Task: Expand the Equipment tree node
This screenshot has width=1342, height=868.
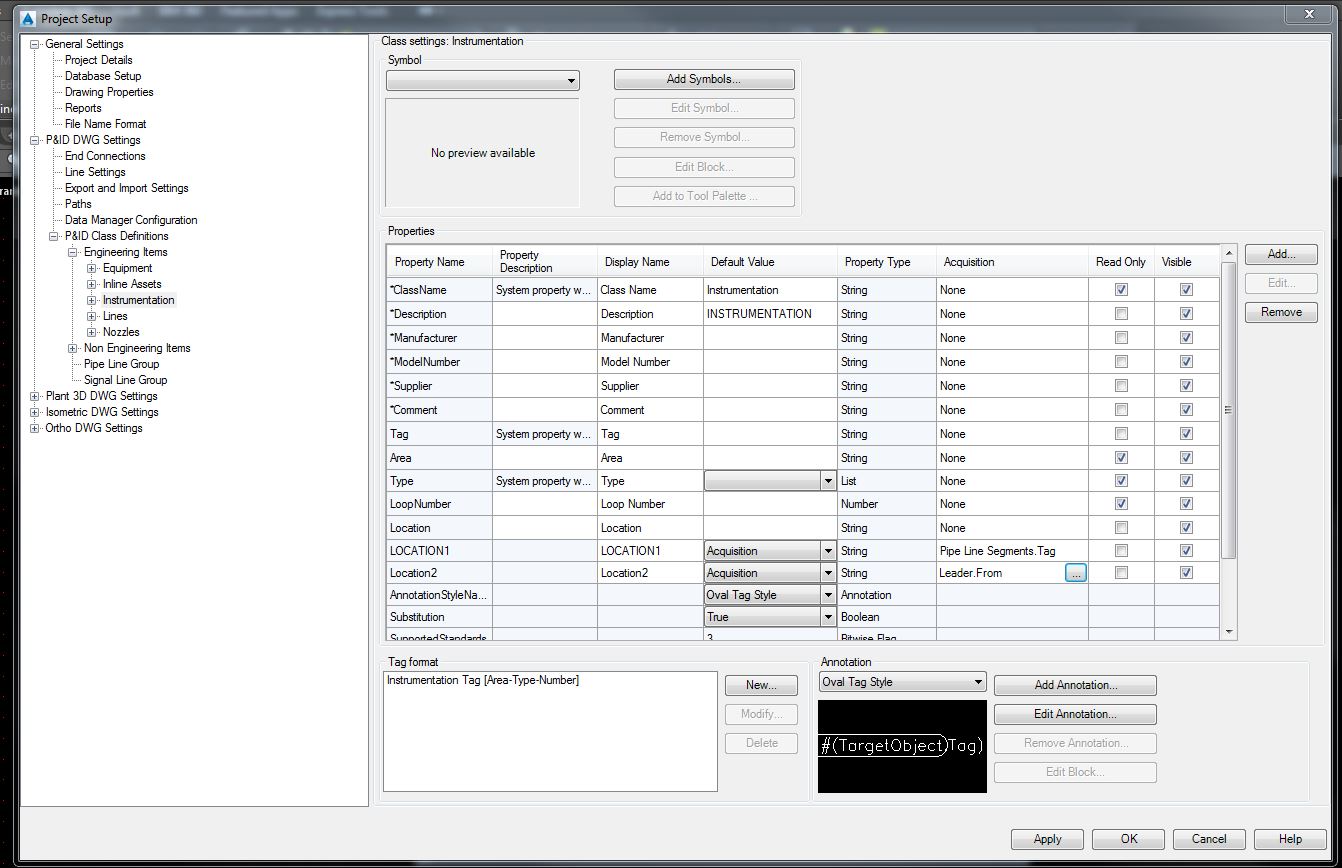Action: point(91,268)
